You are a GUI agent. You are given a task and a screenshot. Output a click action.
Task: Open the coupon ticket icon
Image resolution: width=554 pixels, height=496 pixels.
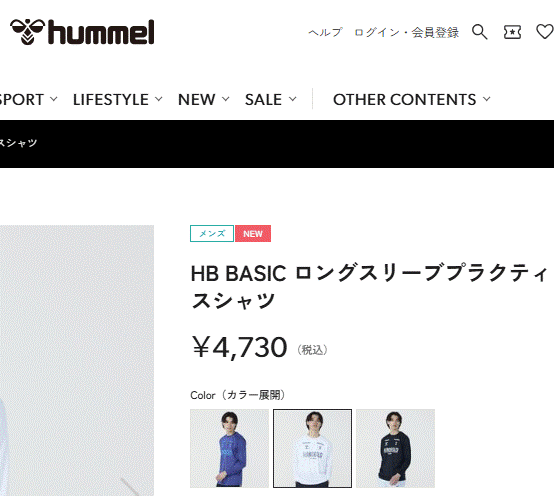click(512, 32)
